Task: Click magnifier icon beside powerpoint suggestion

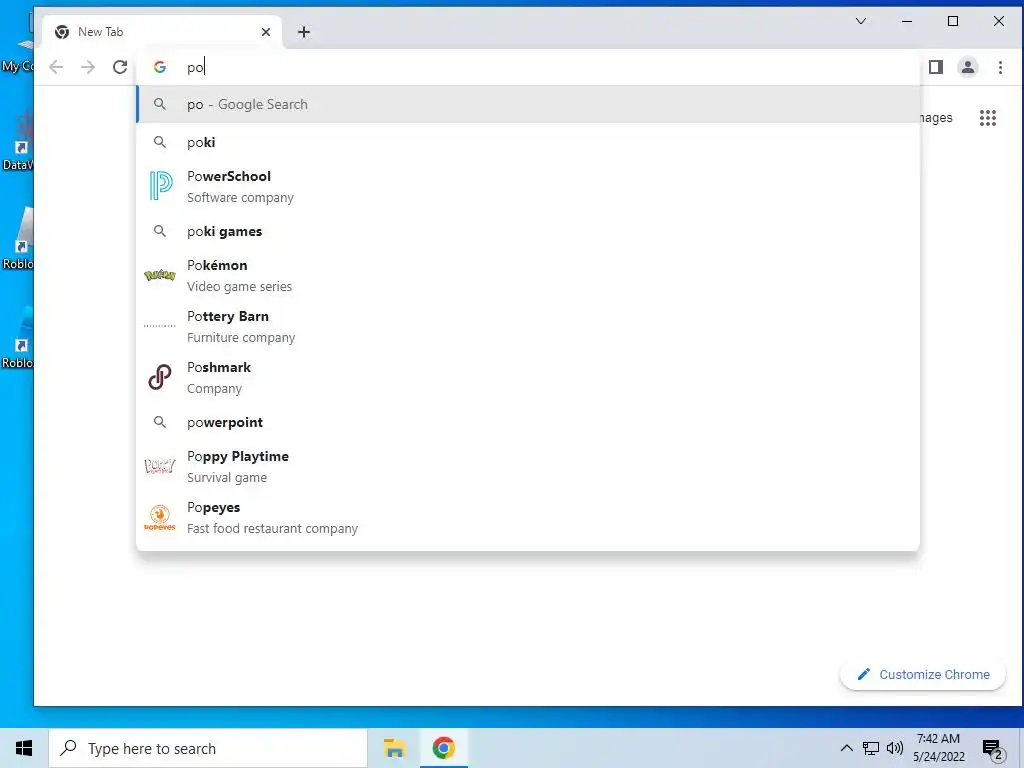Action: coord(159,422)
